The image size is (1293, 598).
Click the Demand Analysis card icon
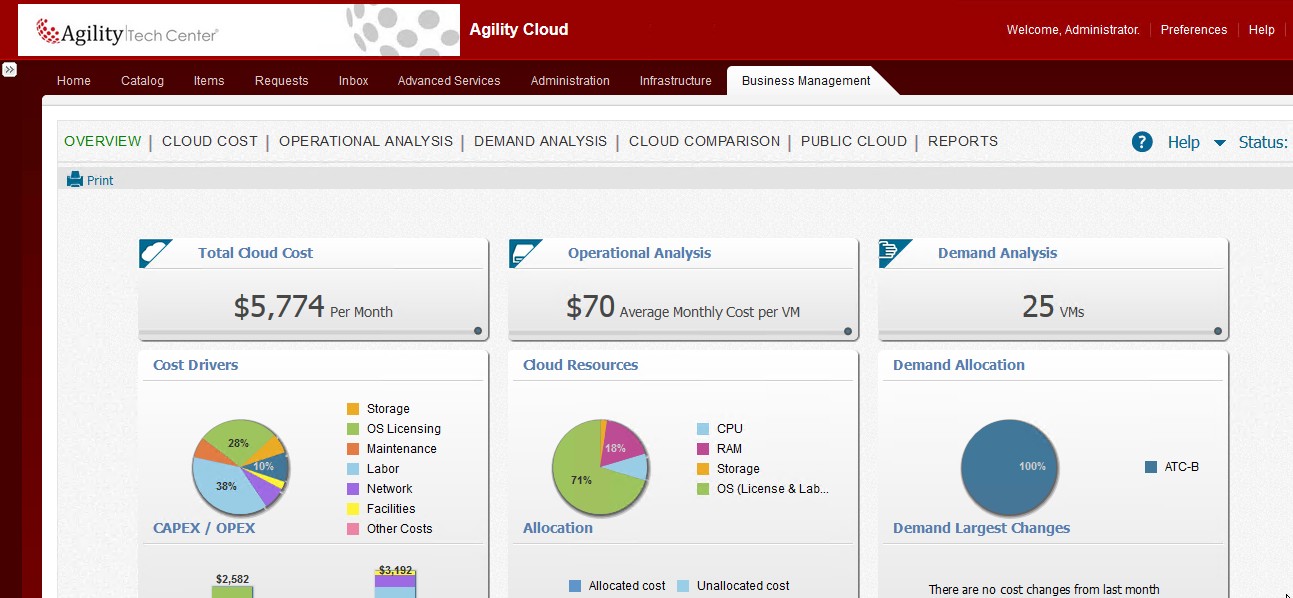coord(895,253)
